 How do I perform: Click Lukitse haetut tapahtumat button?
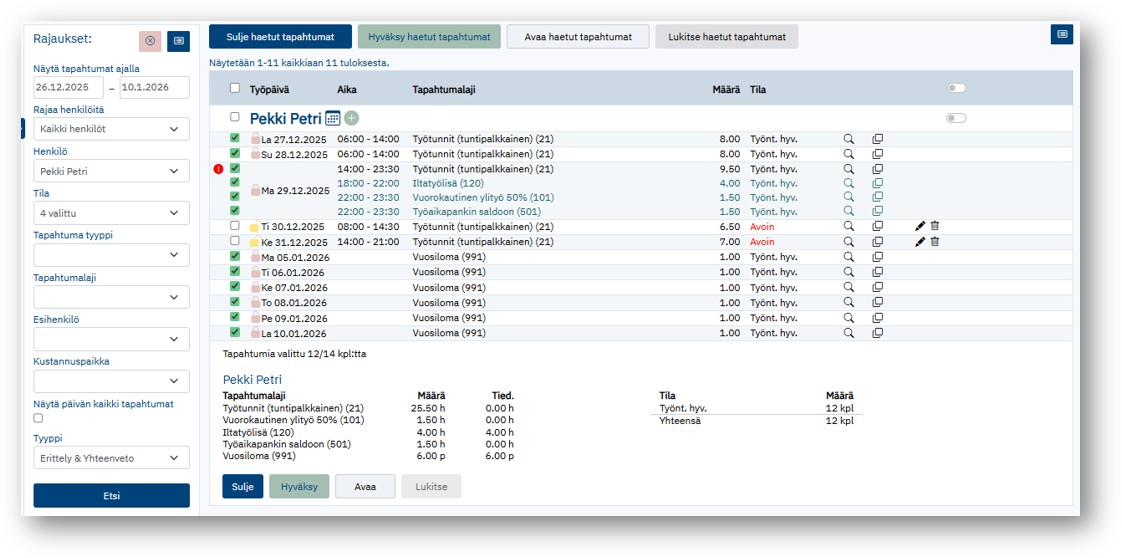point(727,36)
